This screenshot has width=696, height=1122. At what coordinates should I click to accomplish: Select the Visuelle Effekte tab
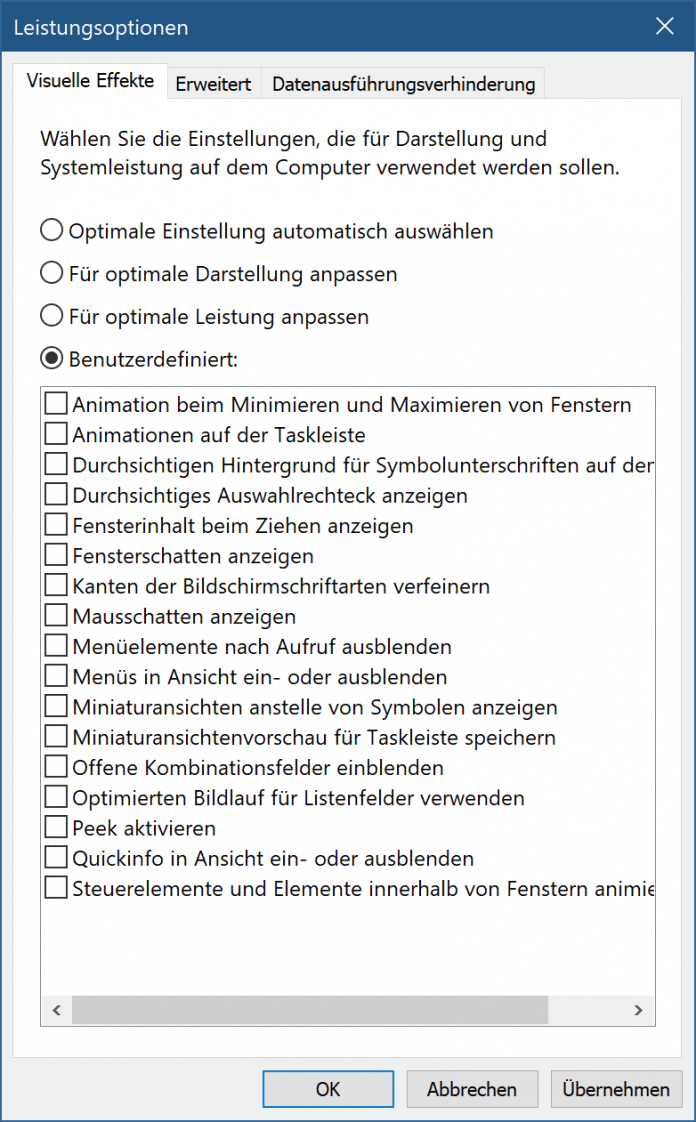pos(90,81)
